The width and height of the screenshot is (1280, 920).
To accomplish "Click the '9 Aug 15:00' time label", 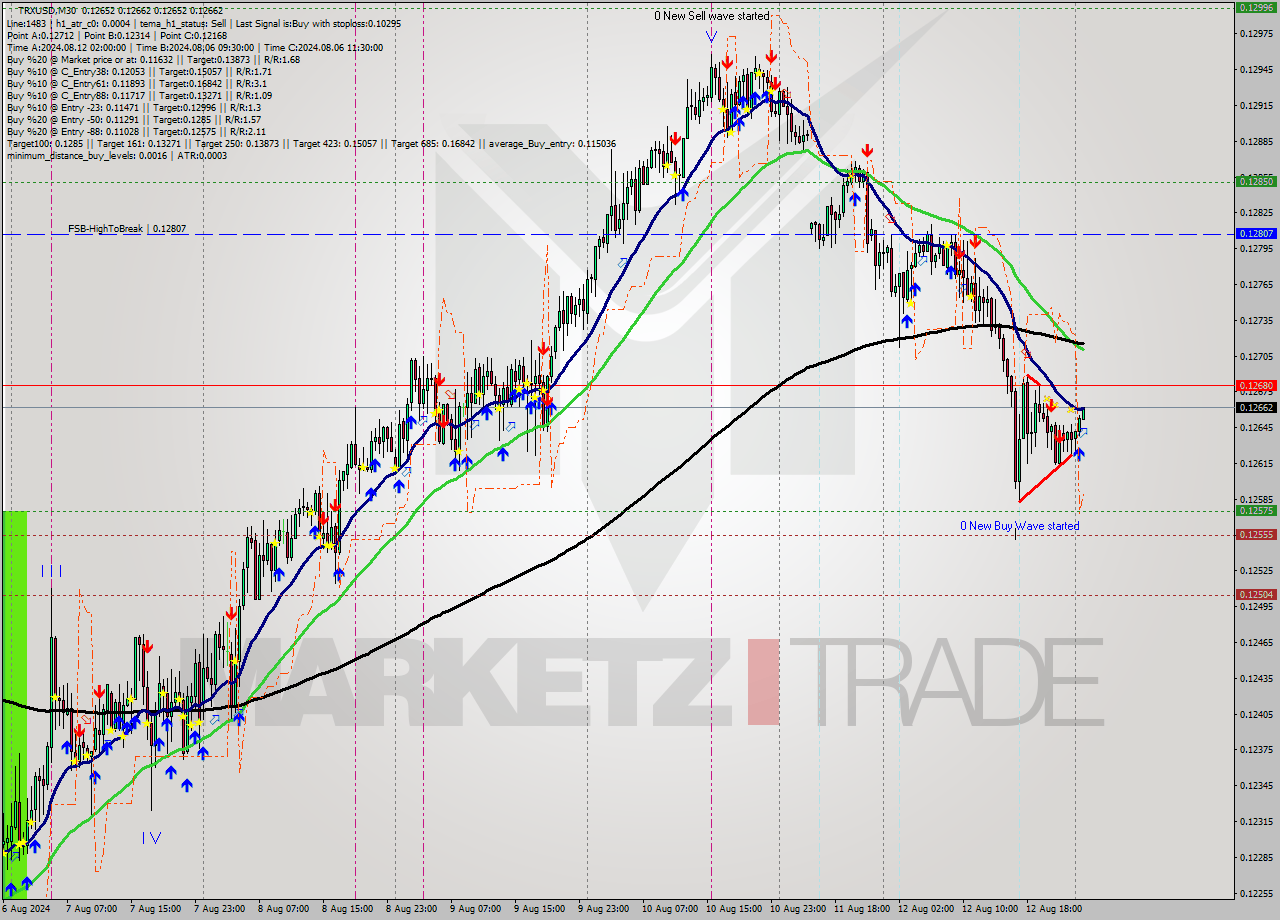I will 540,909.
